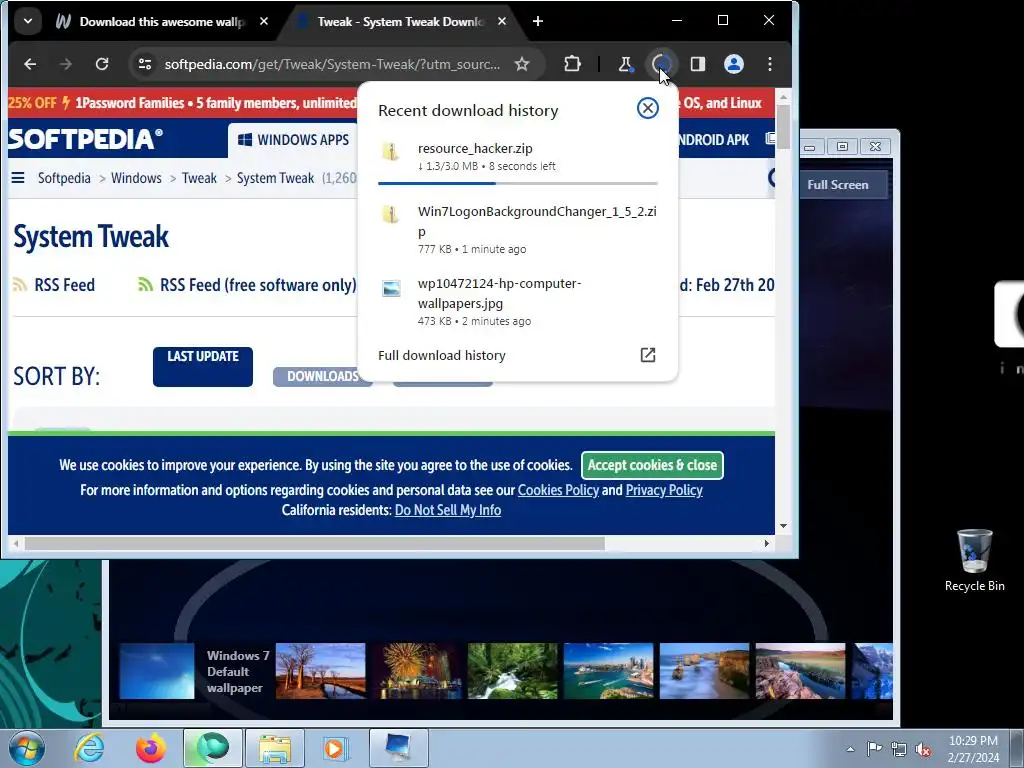Click the green RSS Feed free software icon
1024x768 pixels.
[145, 284]
